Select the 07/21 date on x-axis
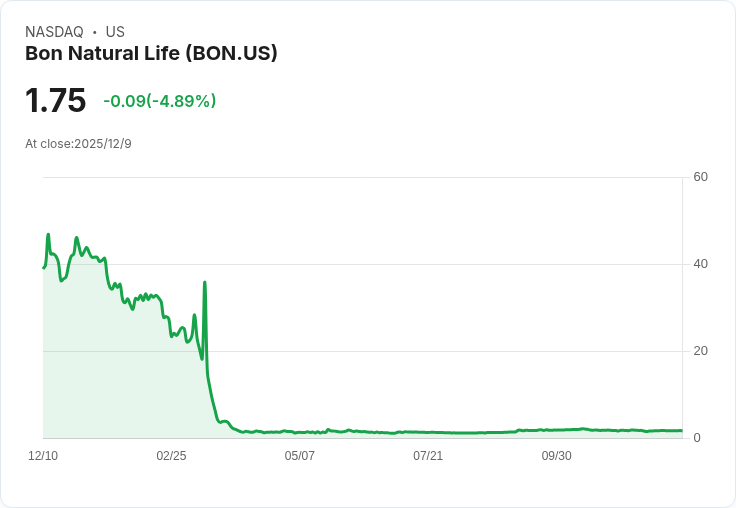Viewport: 736px width, 508px height. [428, 456]
